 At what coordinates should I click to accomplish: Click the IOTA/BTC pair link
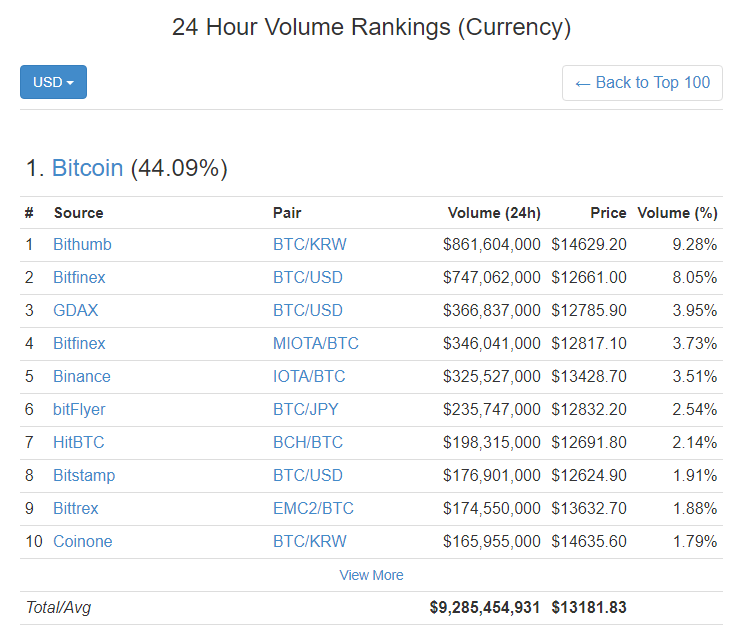pyautogui.click(x=309, y=376)
